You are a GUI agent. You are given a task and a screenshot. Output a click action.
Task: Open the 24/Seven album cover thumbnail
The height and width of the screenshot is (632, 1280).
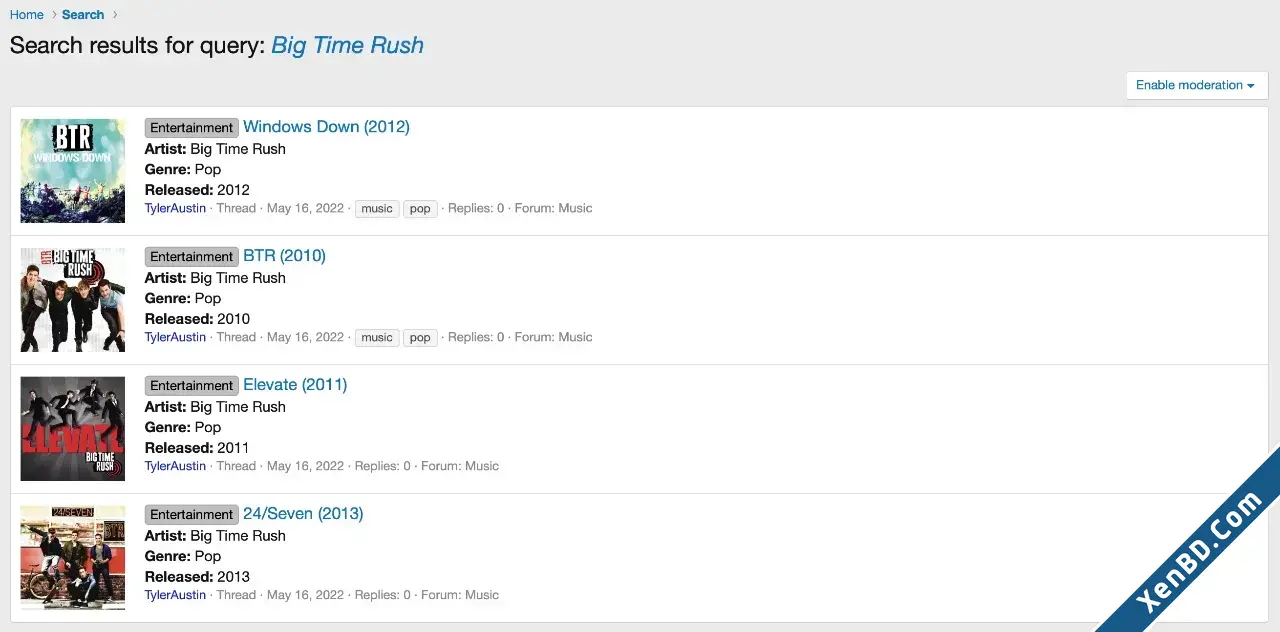pyautogui.click(x=73, y=558)
